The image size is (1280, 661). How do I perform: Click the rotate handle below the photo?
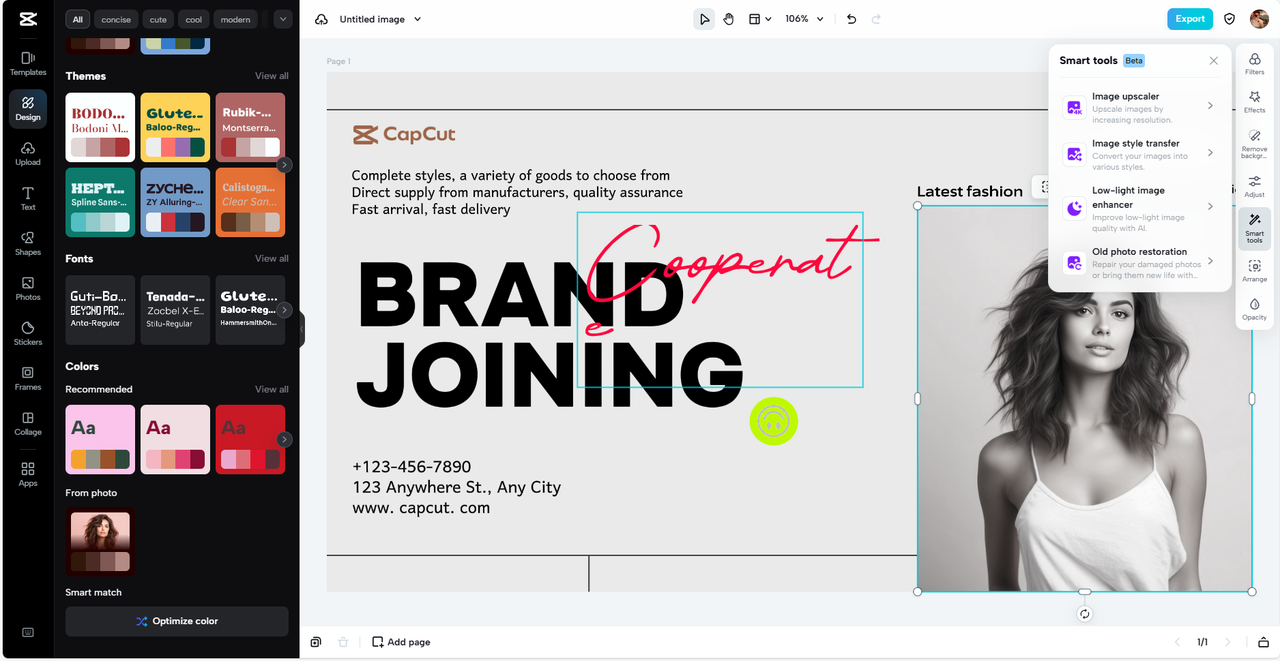pos(1085,614)
